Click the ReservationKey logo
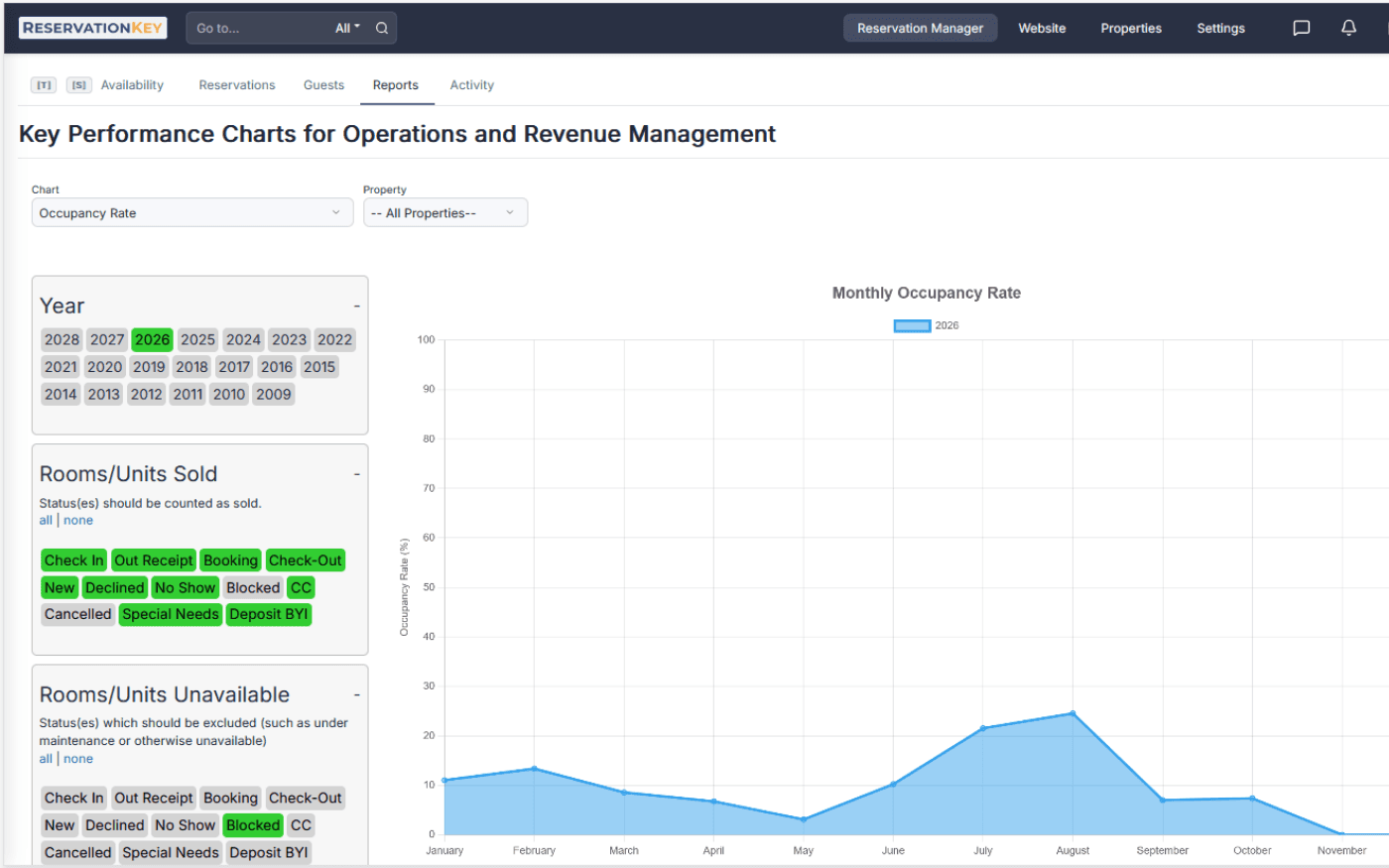1389x868 pixels. pos(92,27)
